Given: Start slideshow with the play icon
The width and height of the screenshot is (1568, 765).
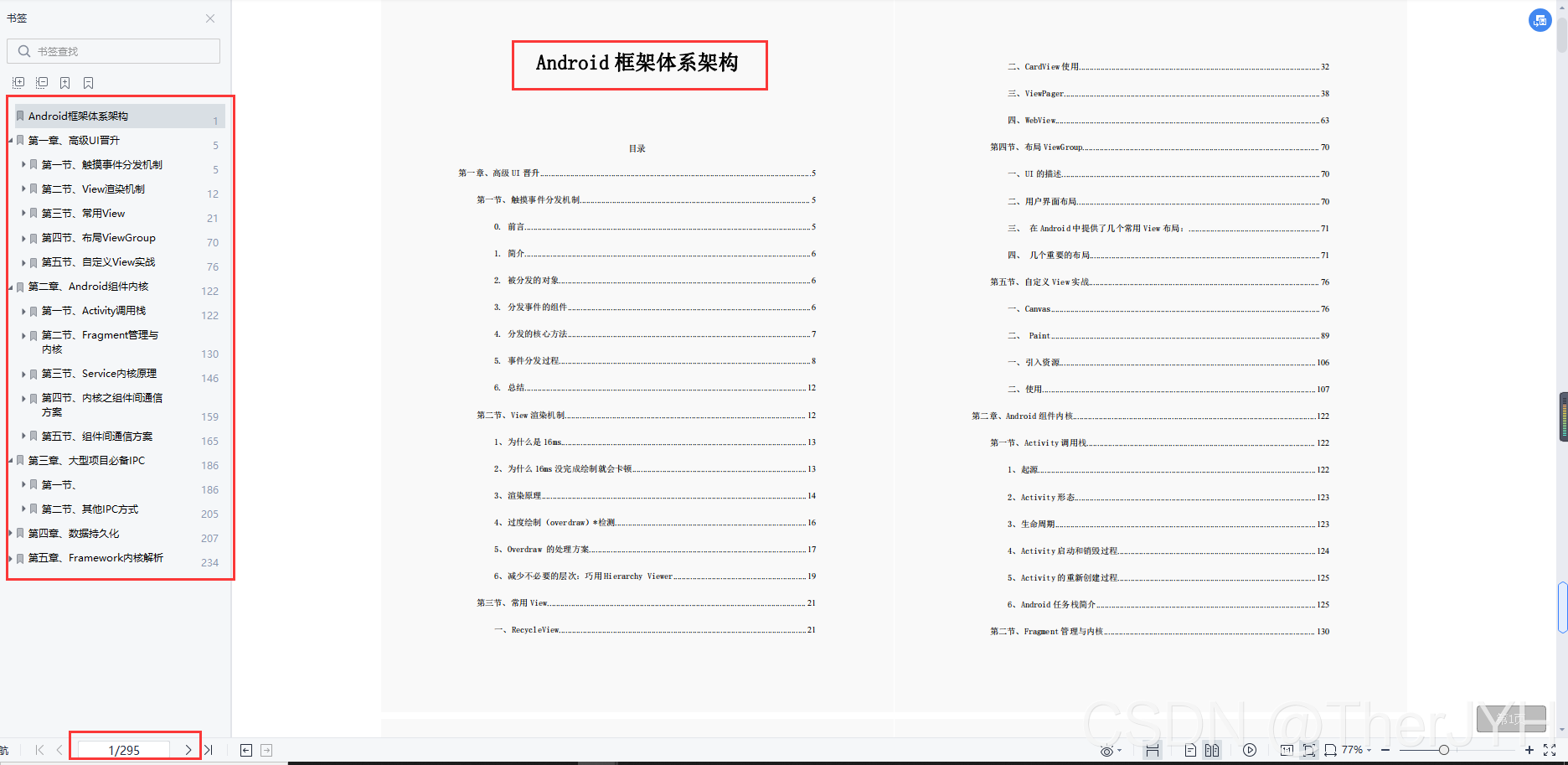Looking at the screenshot, I should 1250,750.
